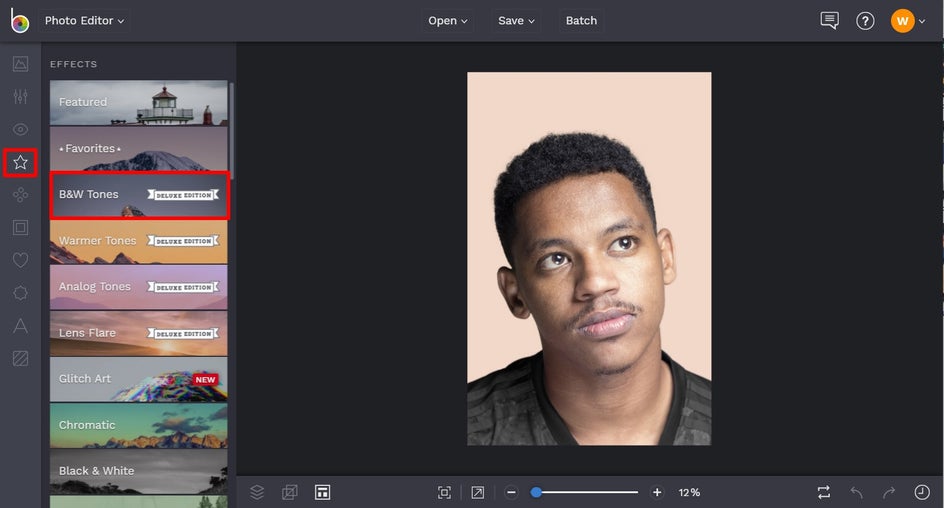This screenshot has width=944, height=508.
Task: Click the resize canvas arrow icon
Action: [x=477, y=492]
